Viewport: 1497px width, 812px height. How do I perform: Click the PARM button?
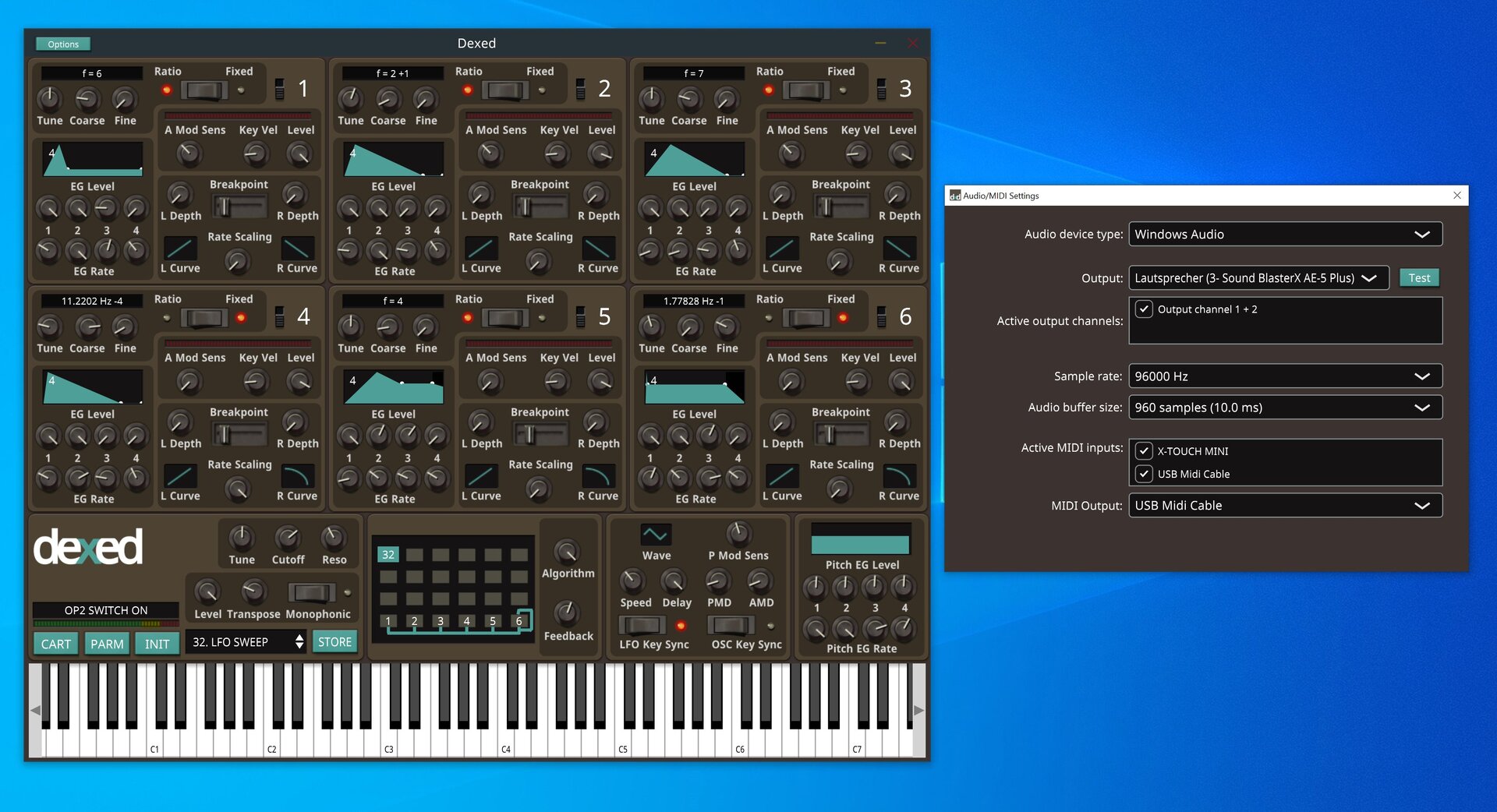tap(107, 644)
